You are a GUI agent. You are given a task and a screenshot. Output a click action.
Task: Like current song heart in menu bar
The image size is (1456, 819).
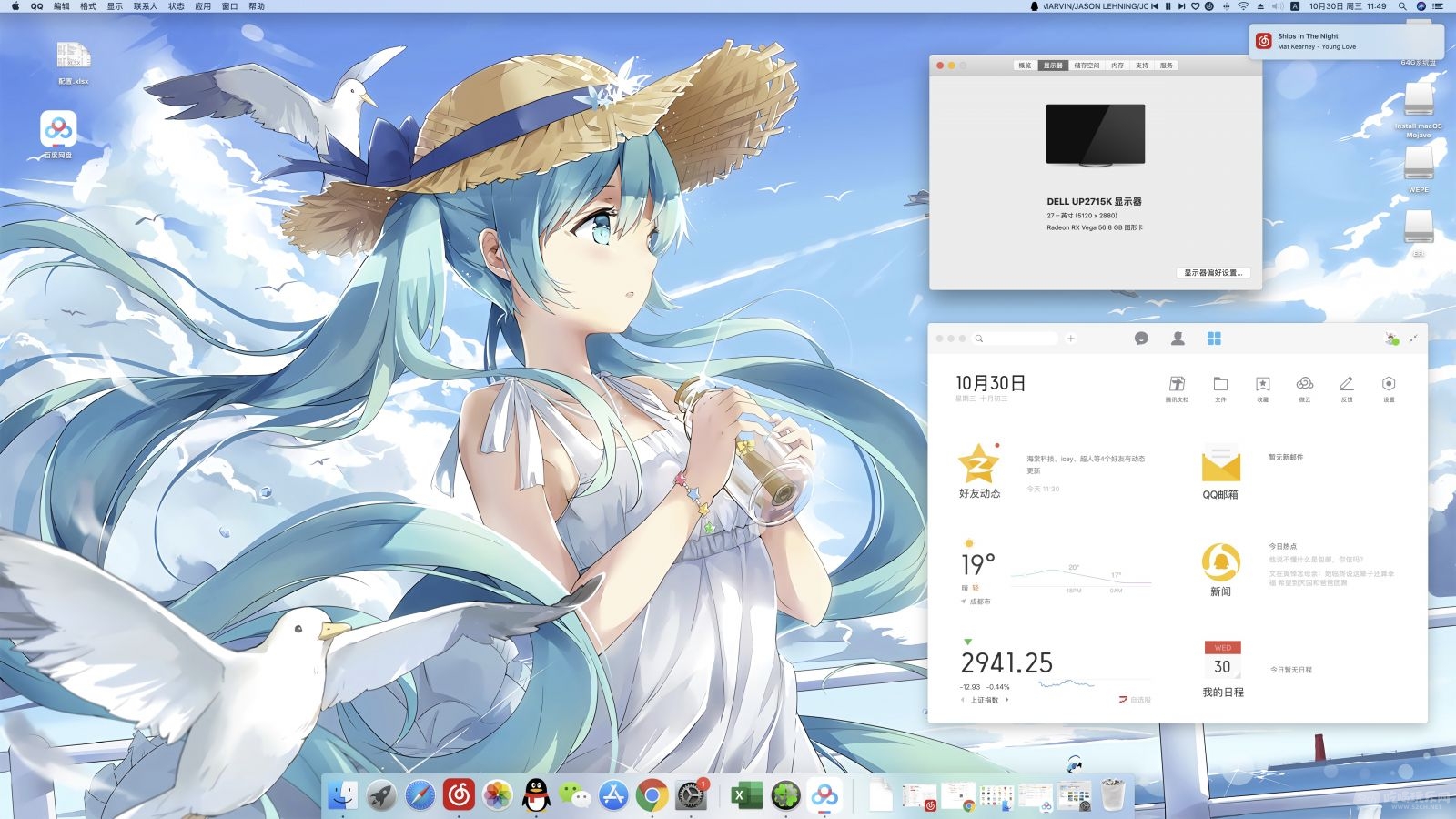[x=1196, y=6]
